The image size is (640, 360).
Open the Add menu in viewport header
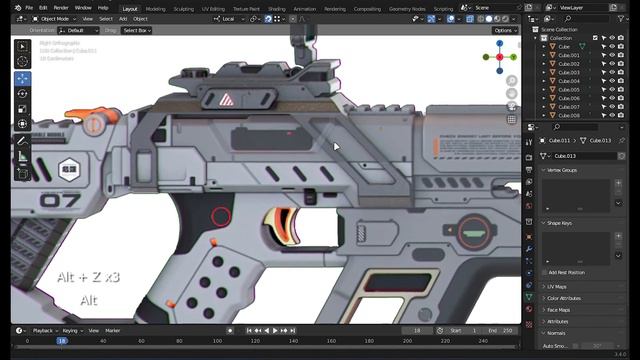[123, 19]
